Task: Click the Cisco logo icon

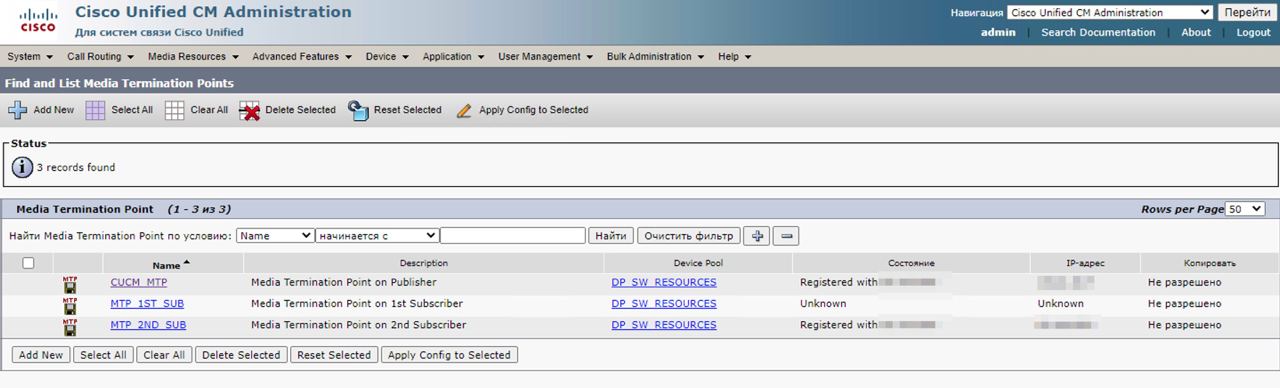Action: click(37, 20)
